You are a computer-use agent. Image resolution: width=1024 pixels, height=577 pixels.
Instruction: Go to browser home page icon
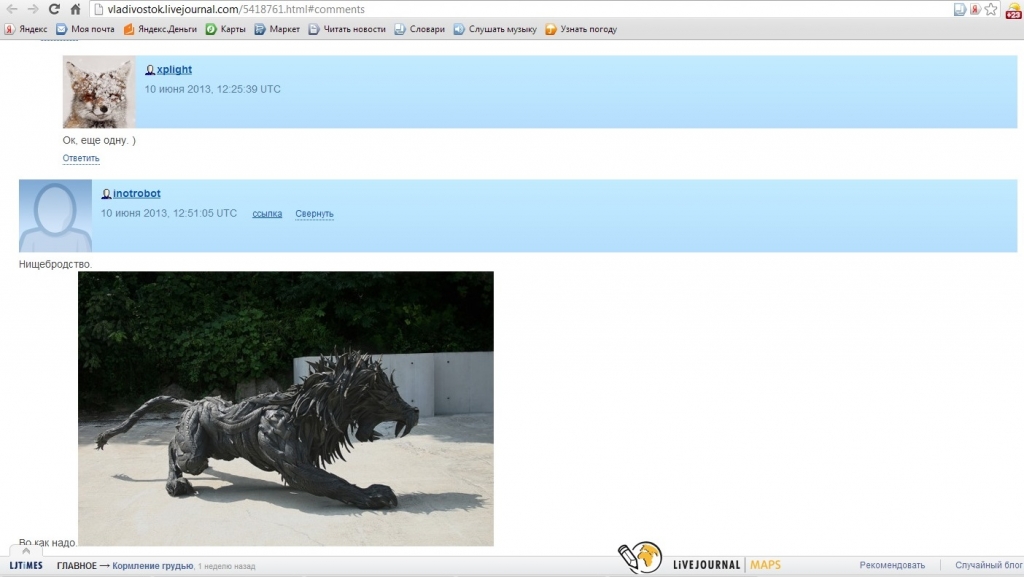coord(75,9)
